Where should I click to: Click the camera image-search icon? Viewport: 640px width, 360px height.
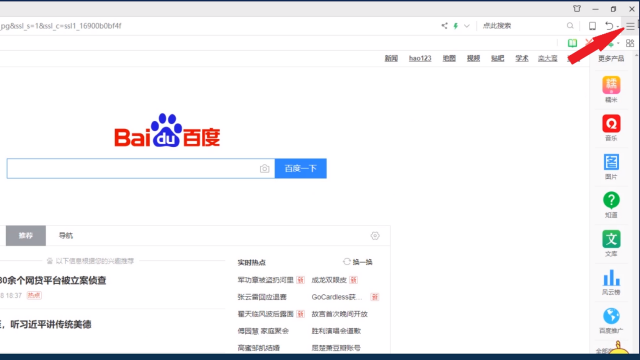pyautogui.click(x=264, y=169)
